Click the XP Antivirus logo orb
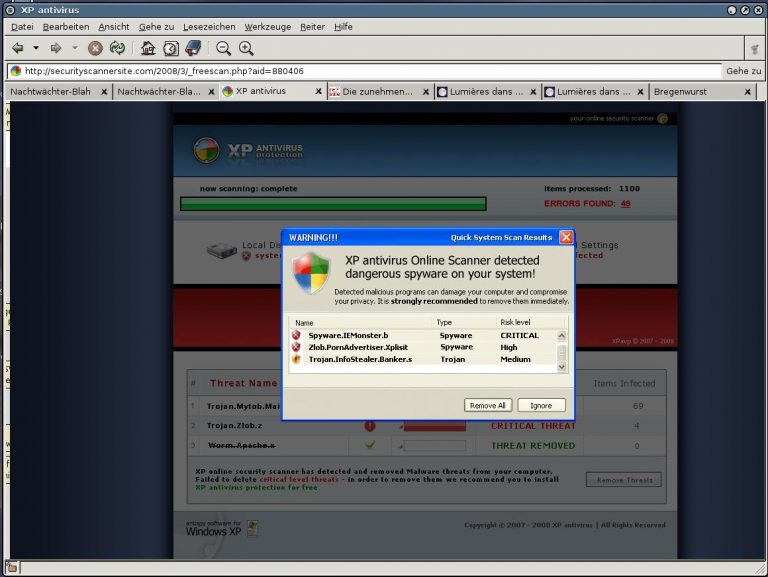768x577 pixels. 207,150
